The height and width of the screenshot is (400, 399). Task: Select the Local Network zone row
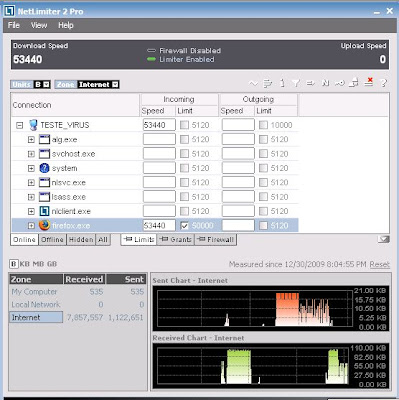(x=78, y=304)
